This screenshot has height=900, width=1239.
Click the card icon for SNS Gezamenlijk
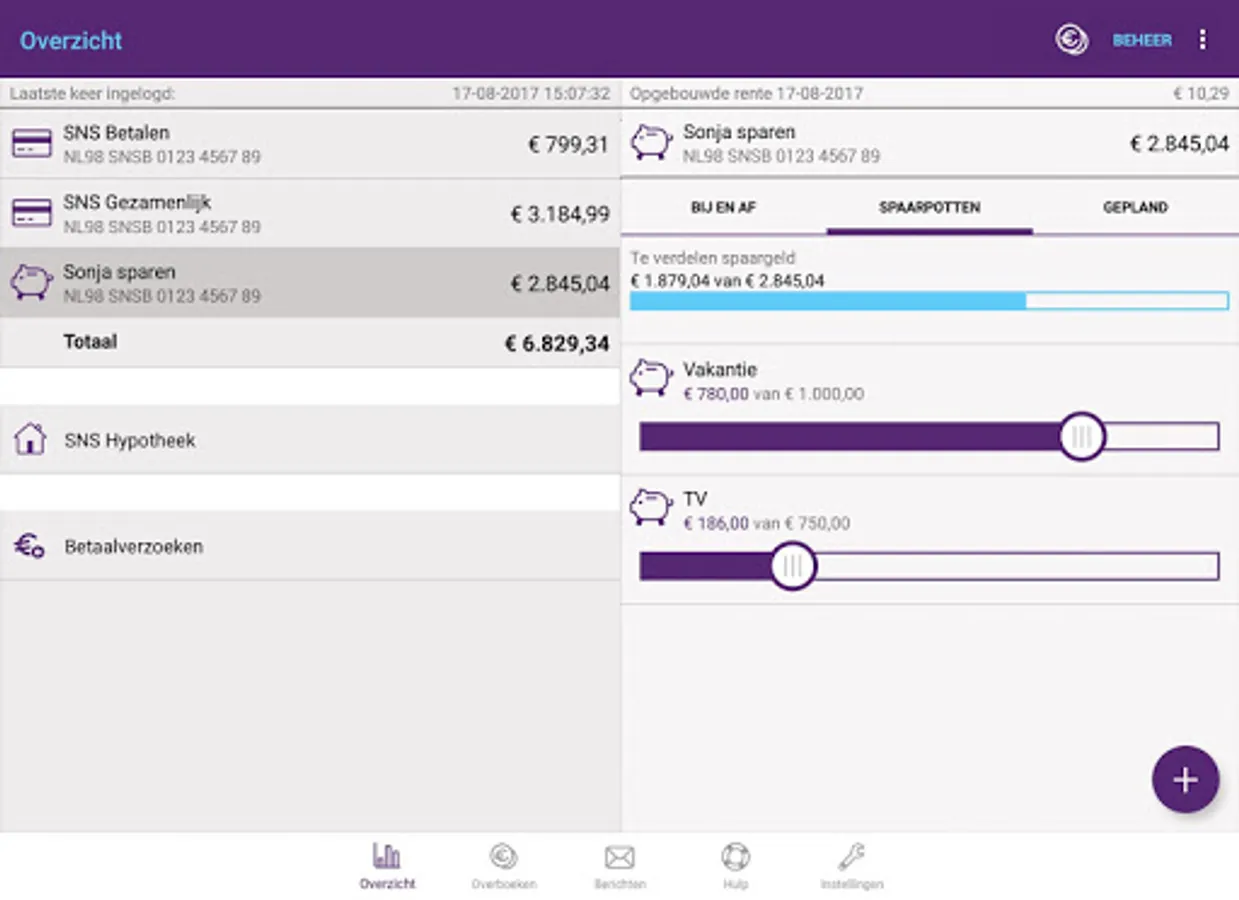click(32, 213)
